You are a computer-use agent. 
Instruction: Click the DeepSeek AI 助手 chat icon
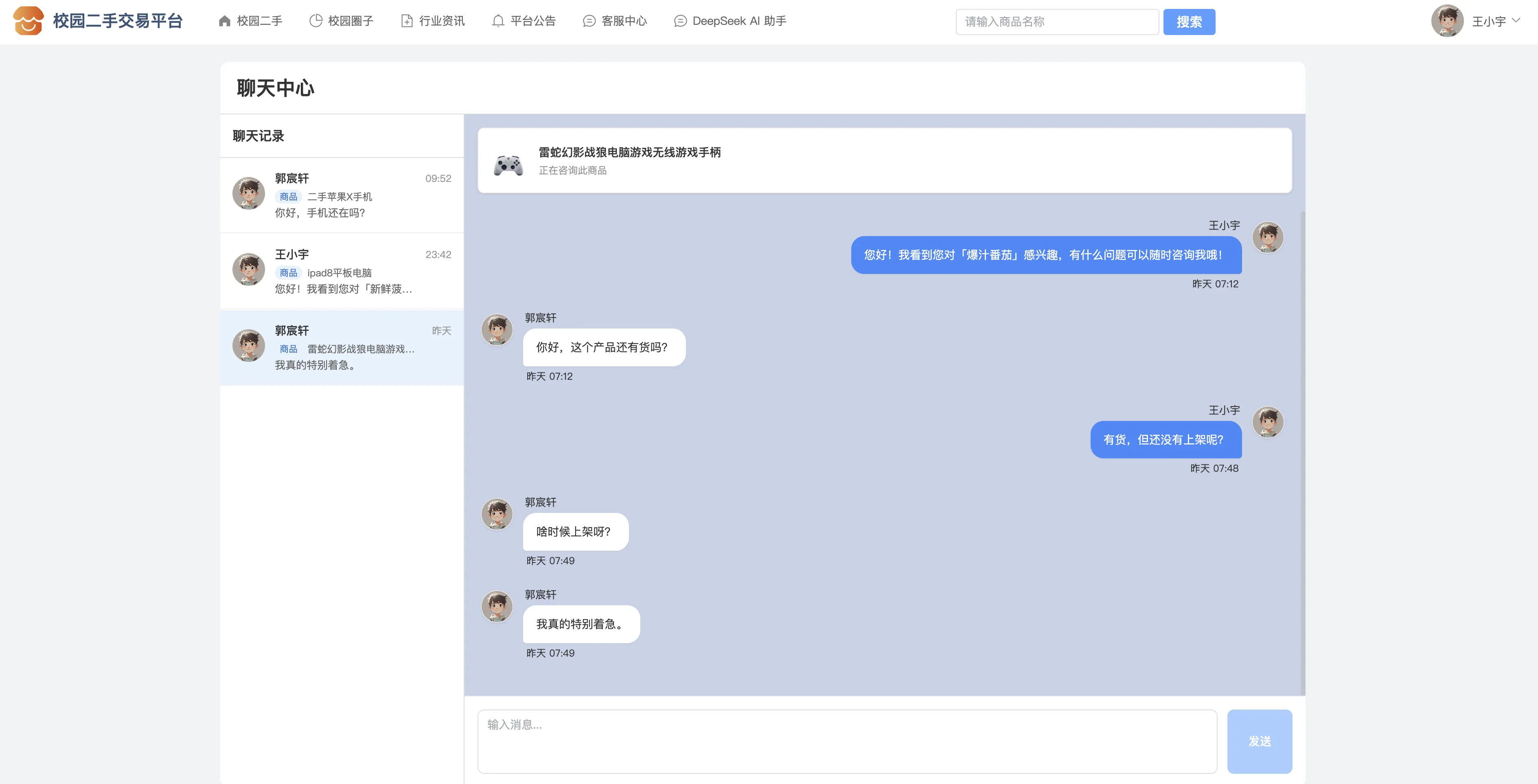pos(680,22)
